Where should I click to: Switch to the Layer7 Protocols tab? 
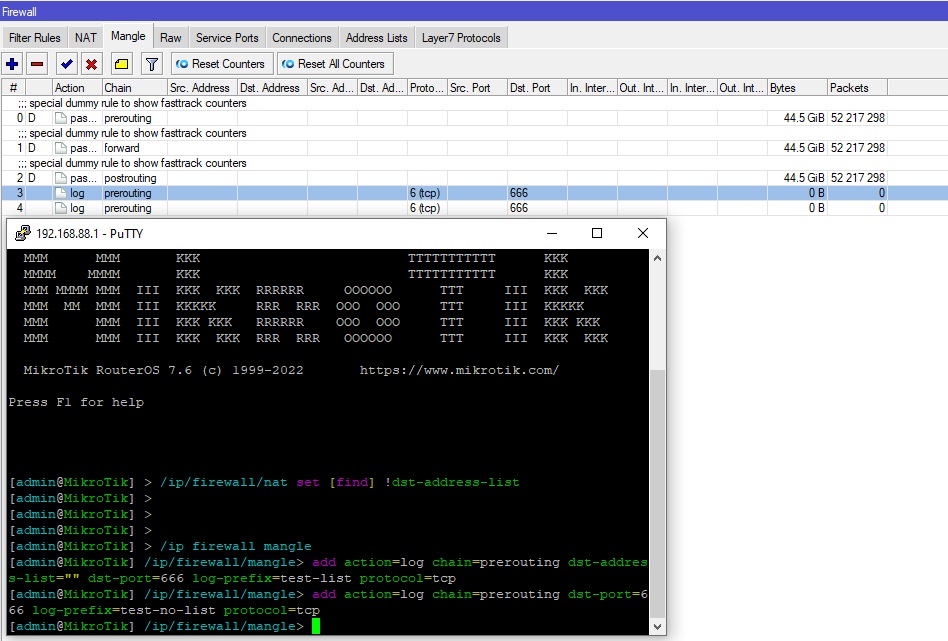click(461, 37)
